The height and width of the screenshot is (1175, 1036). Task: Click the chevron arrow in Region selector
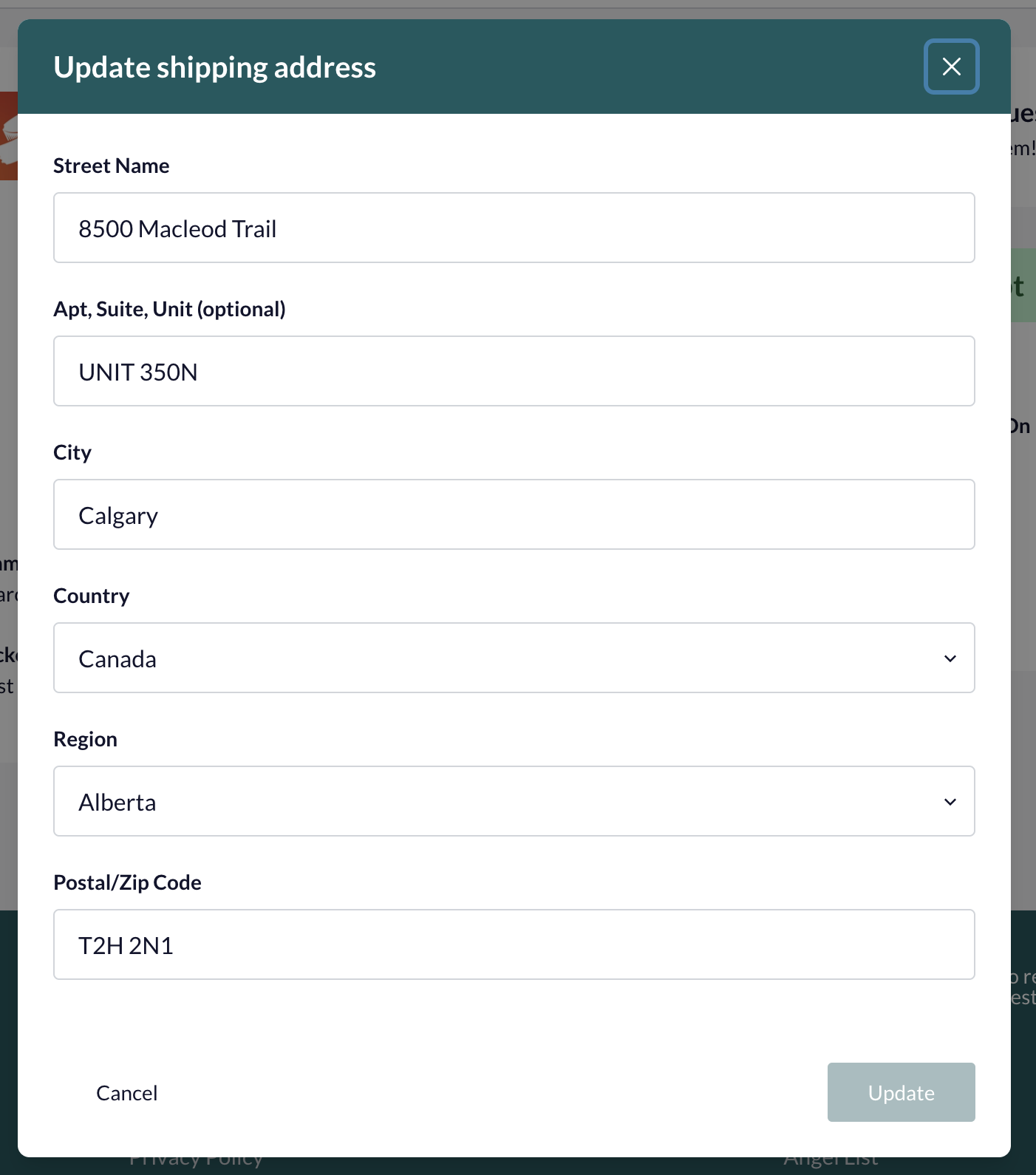click(x=950, y=802)
